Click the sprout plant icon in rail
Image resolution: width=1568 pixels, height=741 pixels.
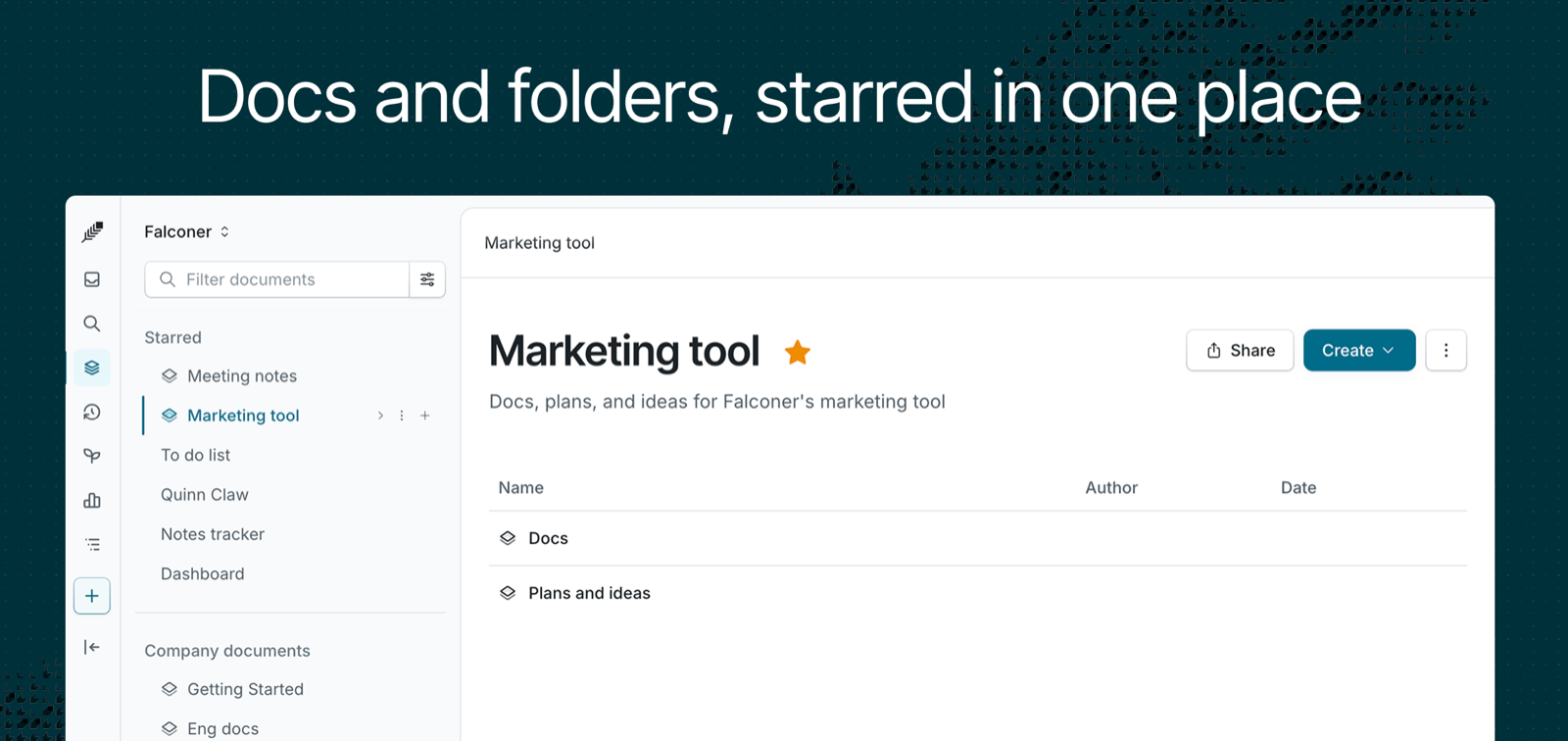(92, 456)
